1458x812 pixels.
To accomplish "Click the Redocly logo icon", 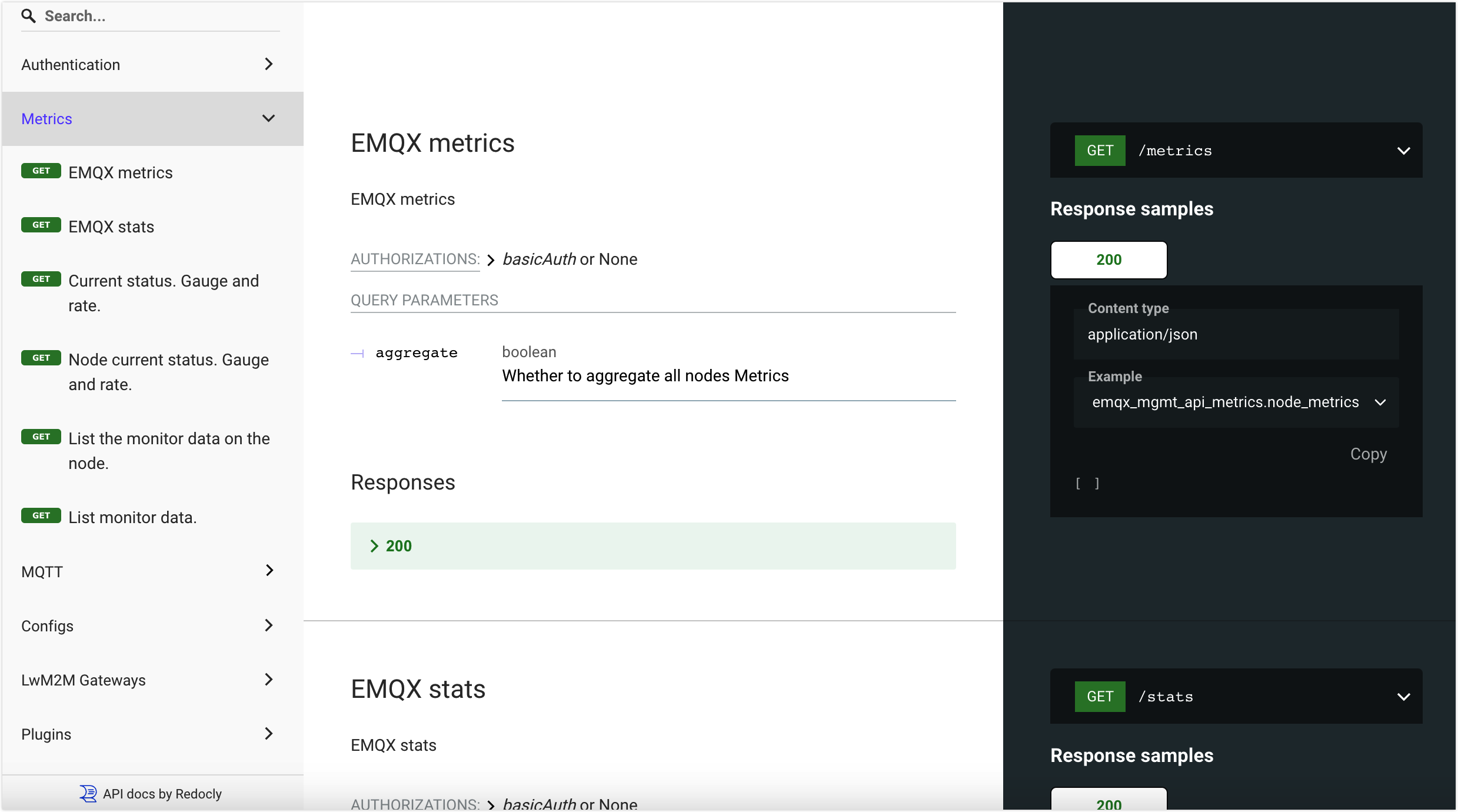I will point(88,794).
